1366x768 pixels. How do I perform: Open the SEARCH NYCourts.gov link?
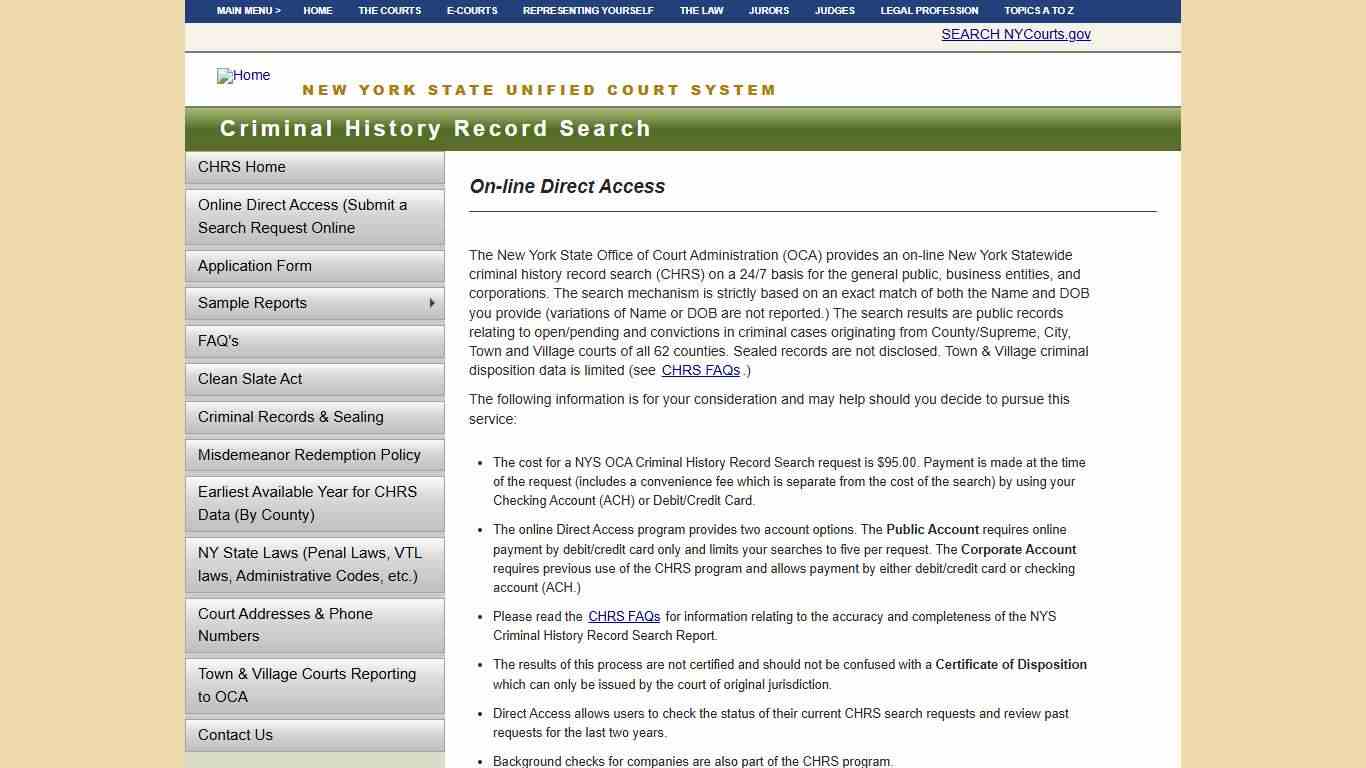click(1015, 34)
